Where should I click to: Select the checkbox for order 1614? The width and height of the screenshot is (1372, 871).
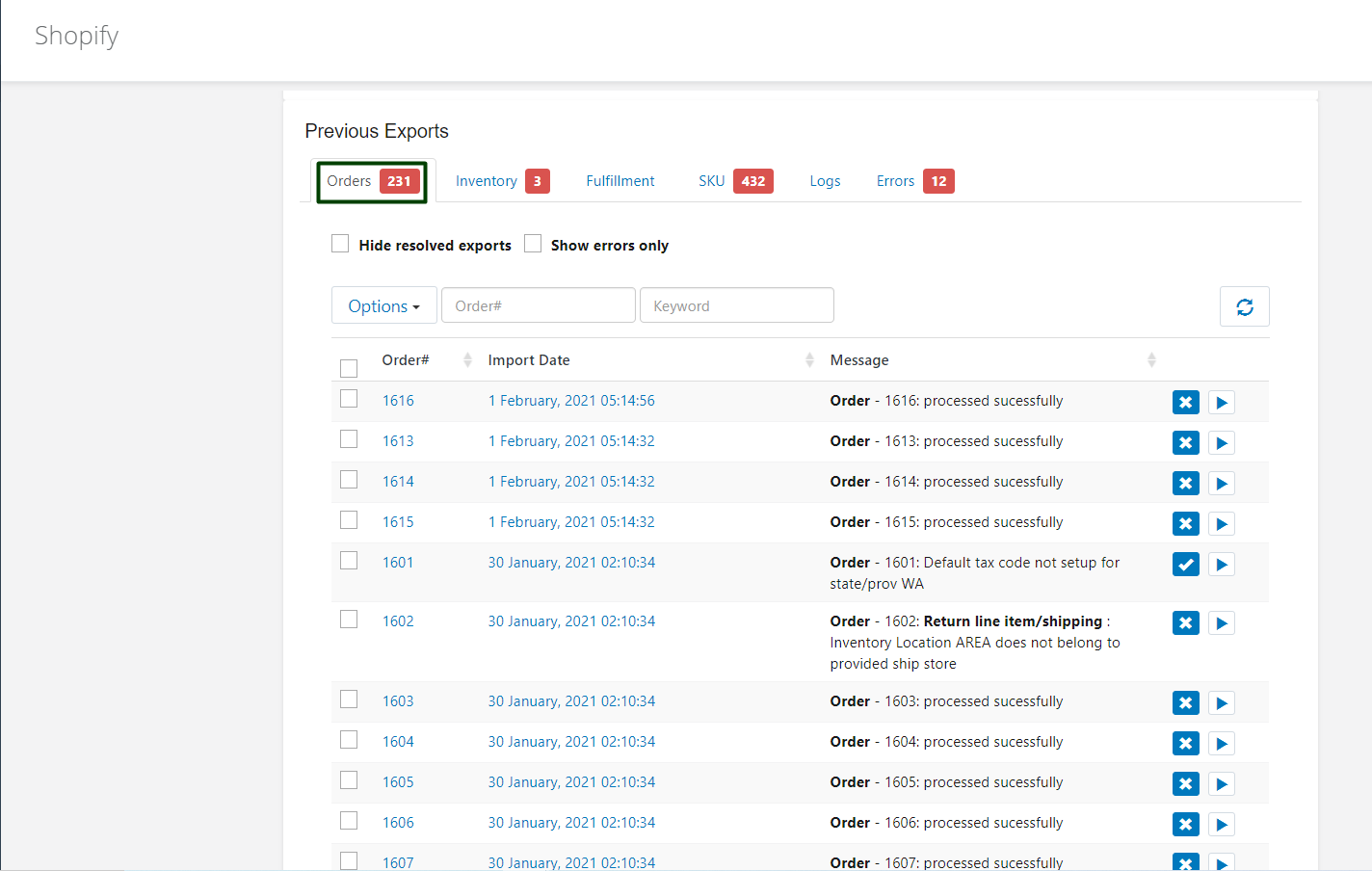point(349,480)
